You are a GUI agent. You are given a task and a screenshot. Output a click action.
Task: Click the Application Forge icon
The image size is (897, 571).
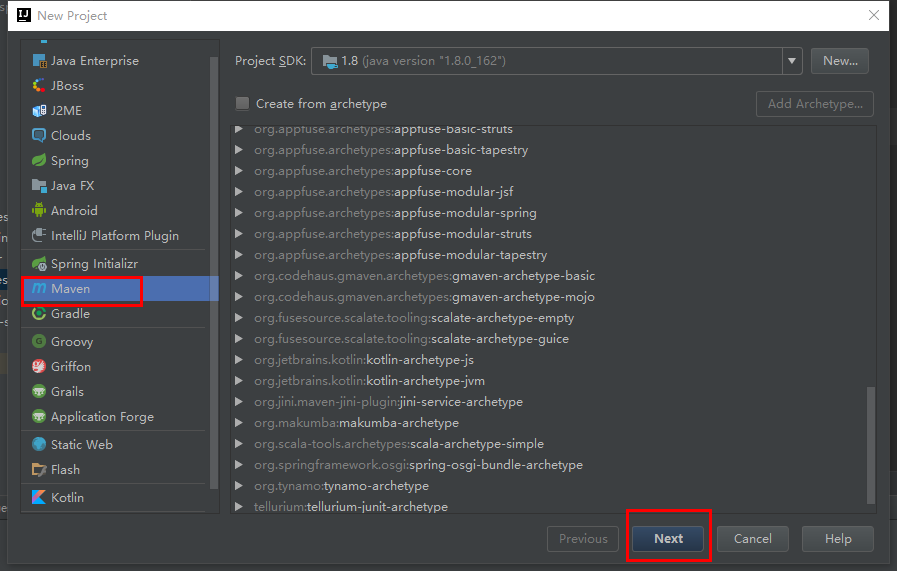pyautogui.click(x=39, y=417)
